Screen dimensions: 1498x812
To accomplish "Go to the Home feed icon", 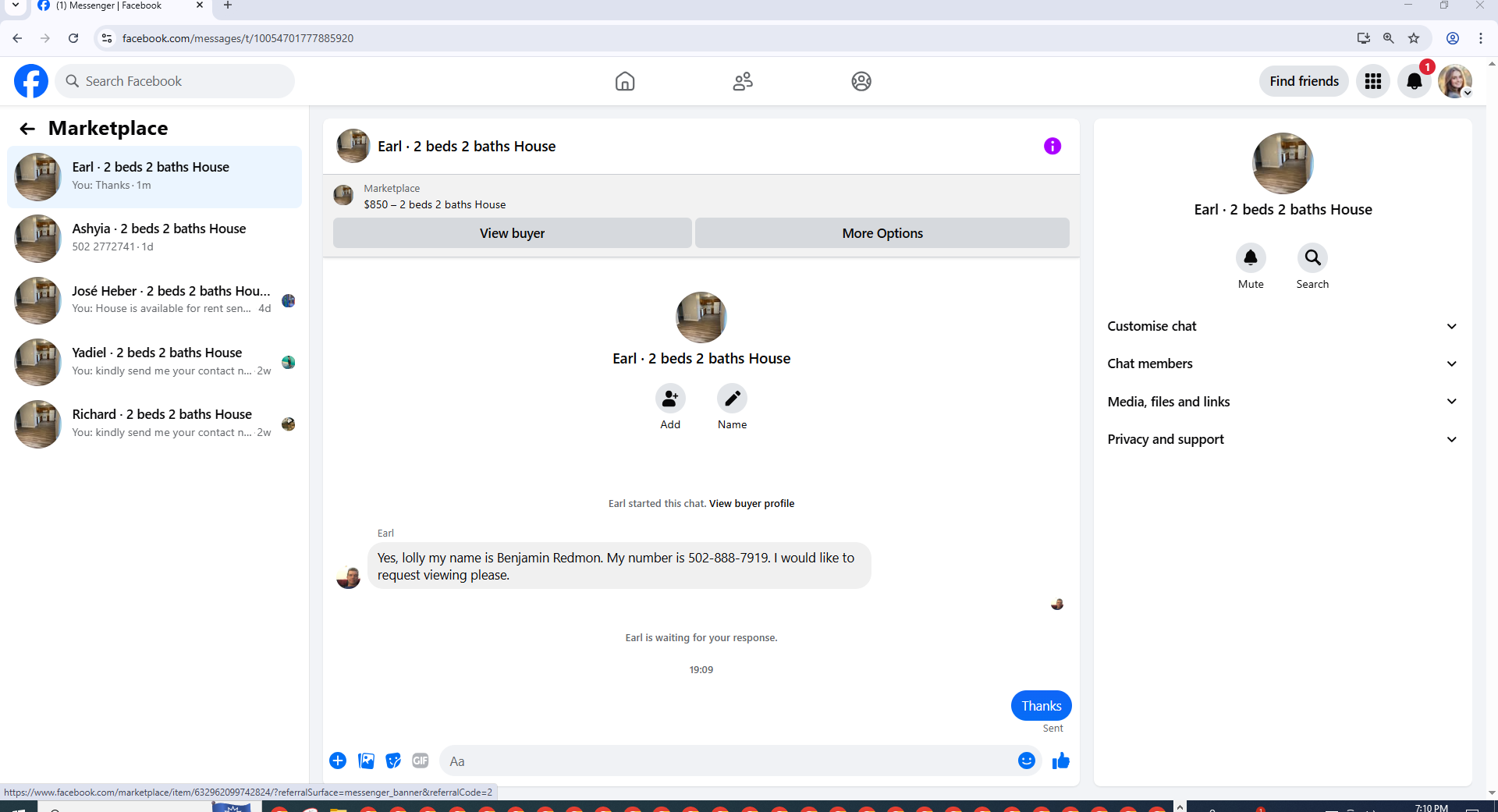I will pos(625,81).
